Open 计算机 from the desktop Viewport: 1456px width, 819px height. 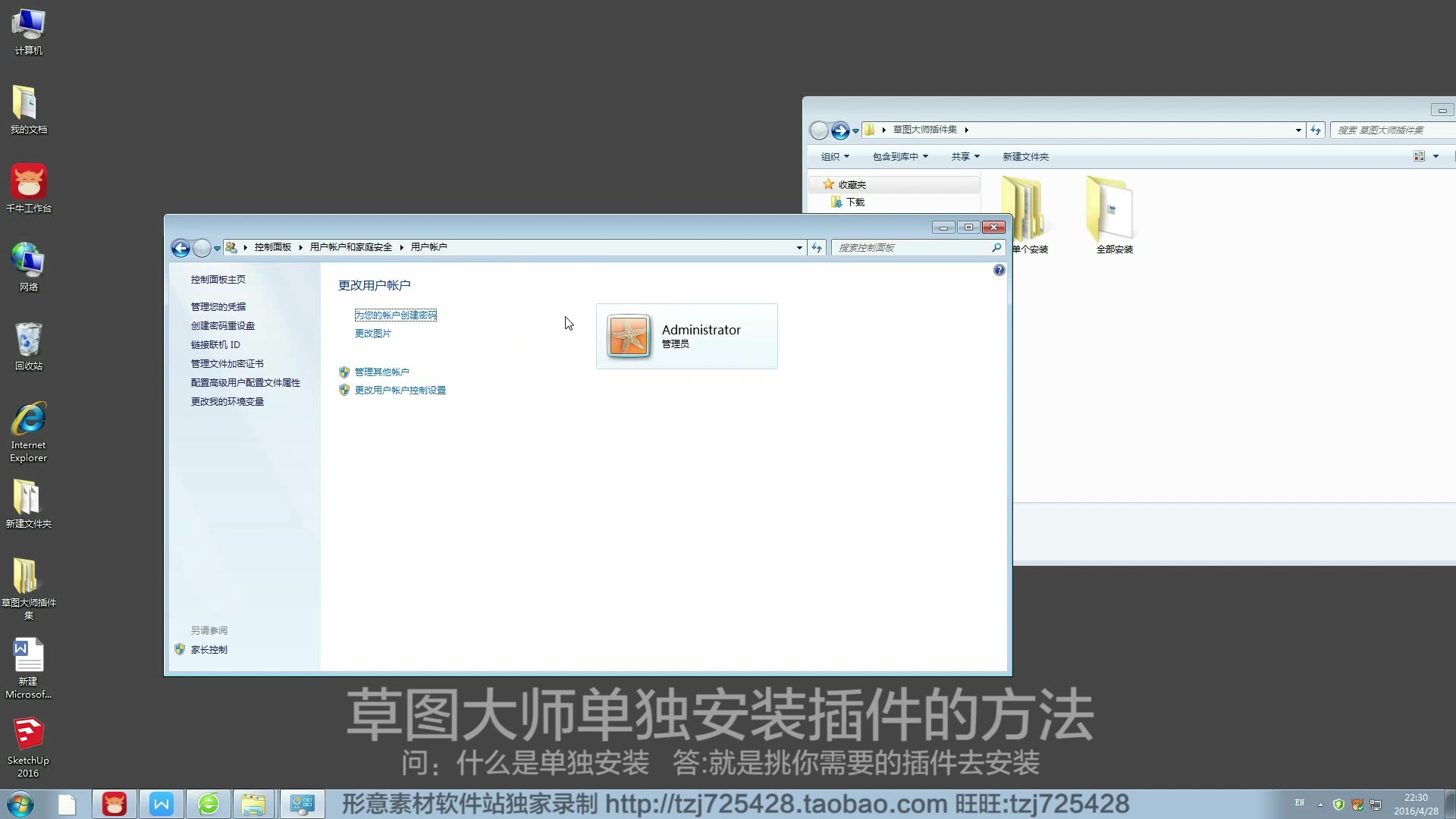pyautogui.click(x=27, y=27)
